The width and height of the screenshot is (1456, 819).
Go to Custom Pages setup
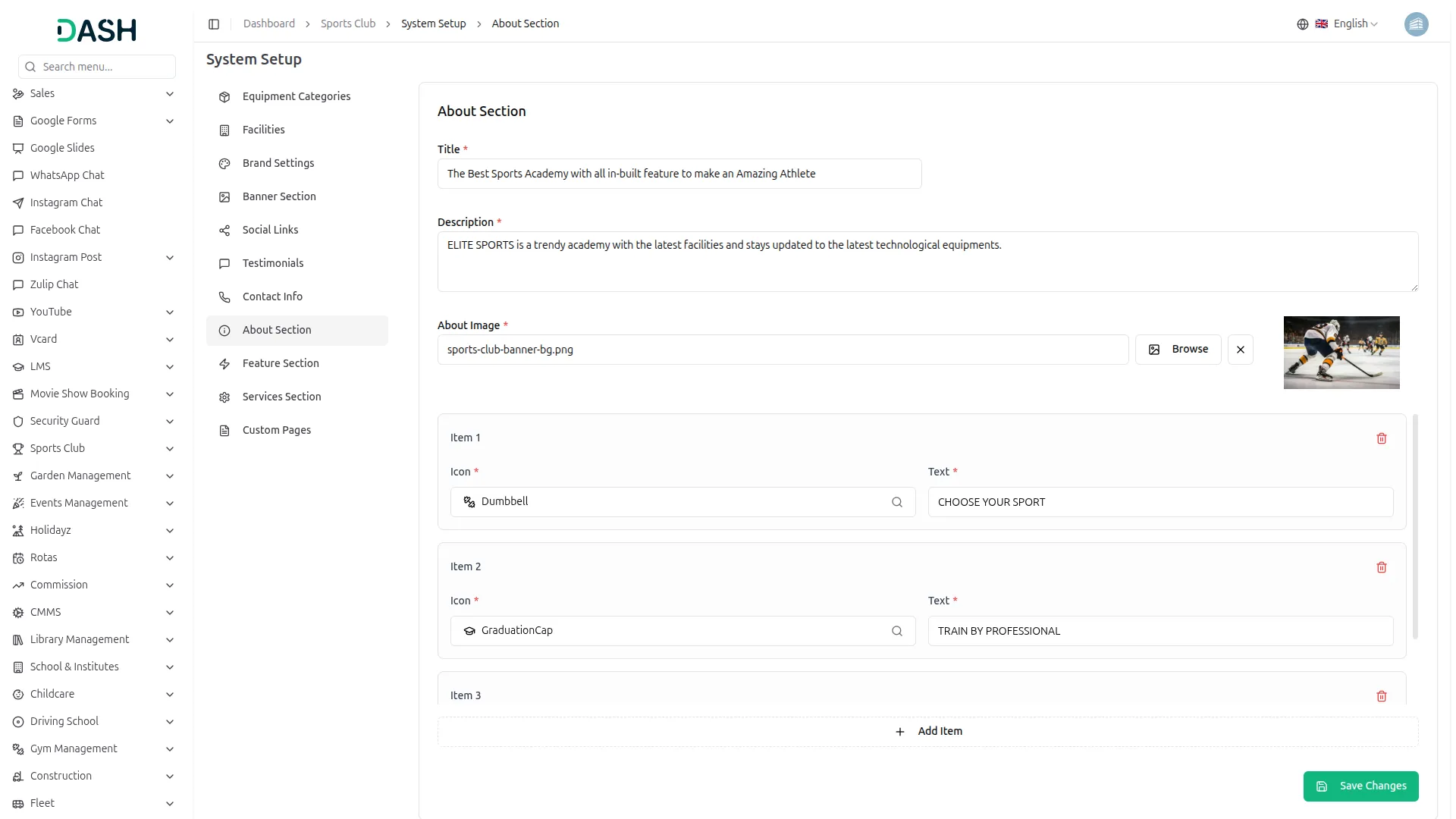276,430
